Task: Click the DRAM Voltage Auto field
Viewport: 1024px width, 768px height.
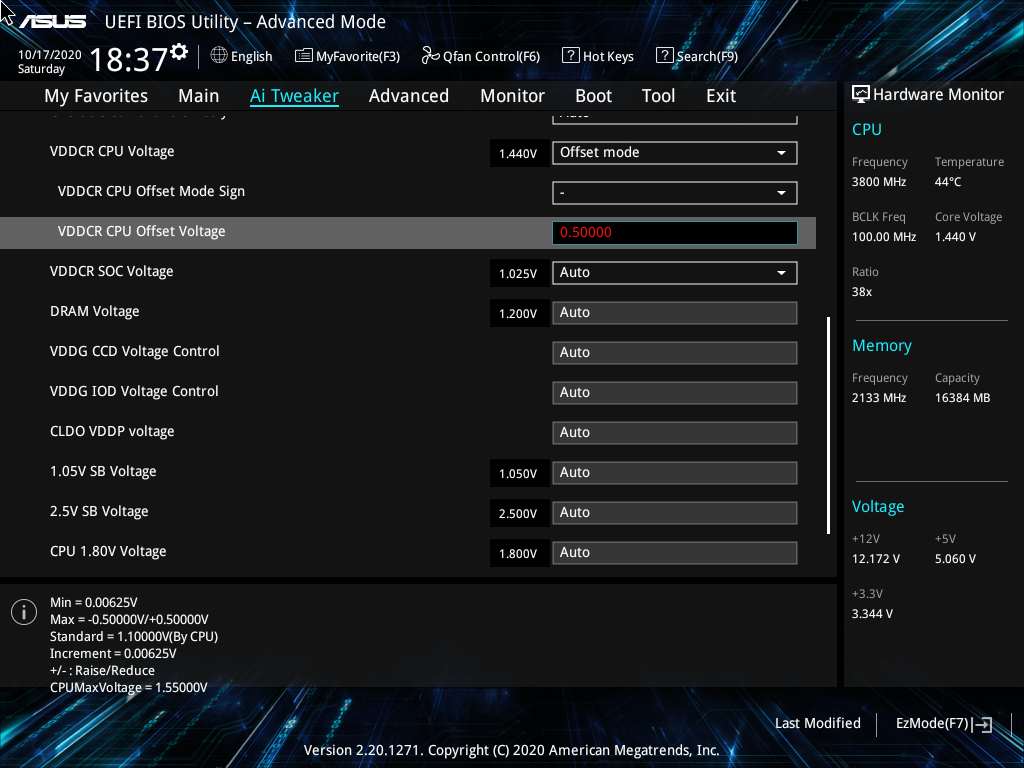Action: click(675, 313)
